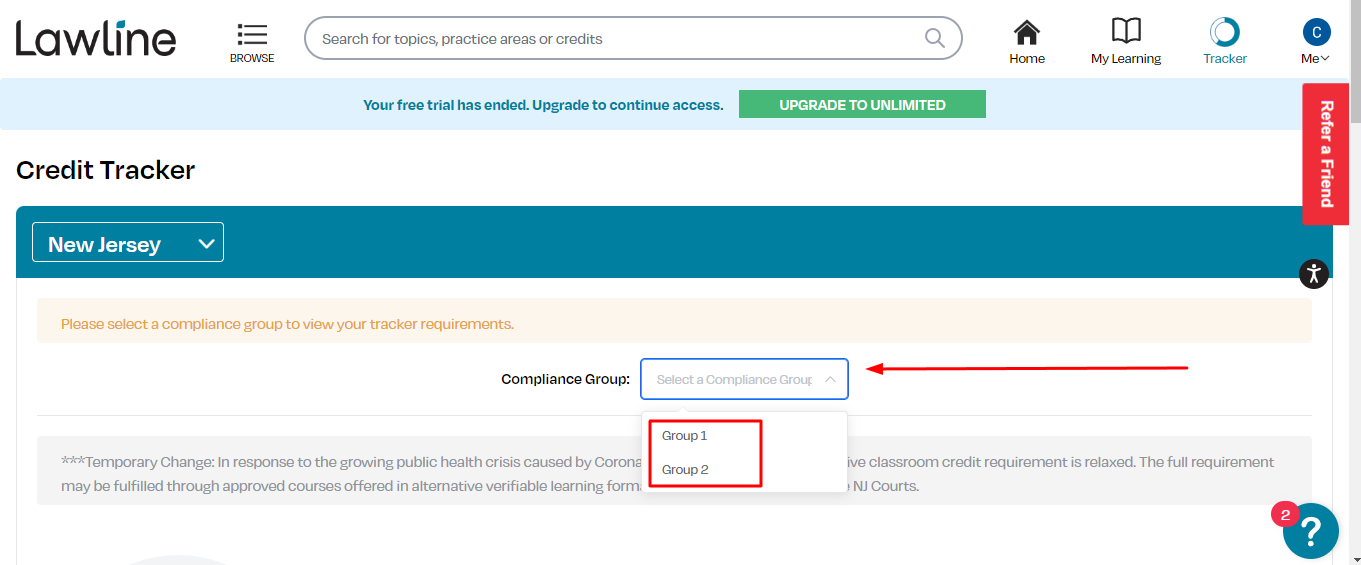This screenshot has width=1361, height=565.
Task: Click the user avatar with letter C
Action: tap(1316, 32)
